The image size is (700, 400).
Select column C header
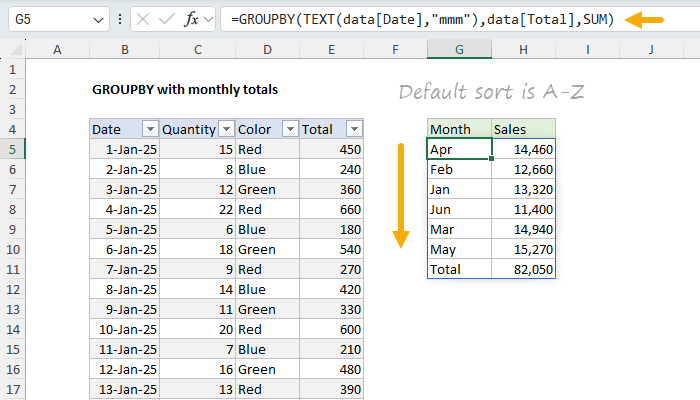pos(198,50)
